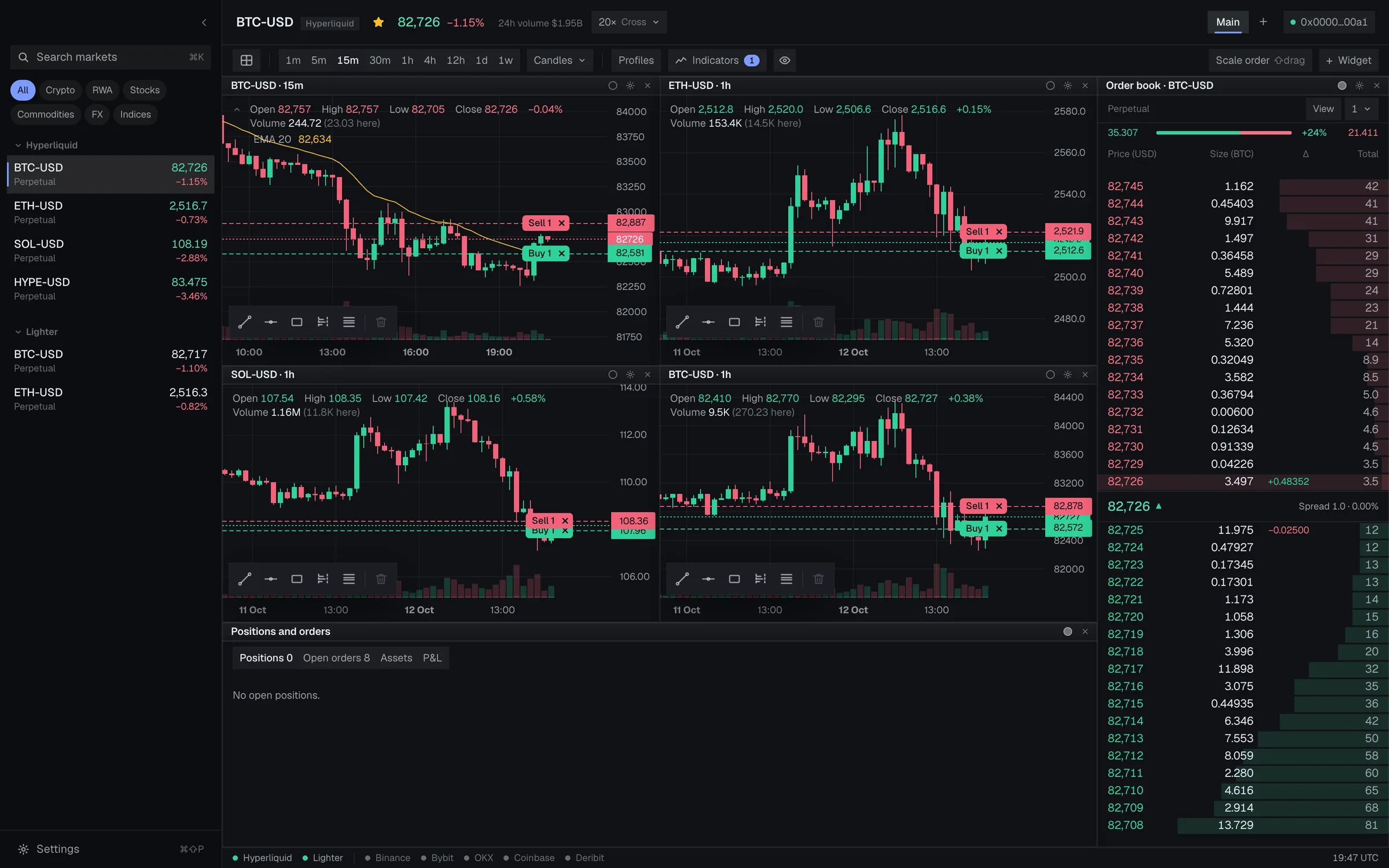This screenshot has width=1389, height=868.
Task: Select the 4h timeframe
Action: point(430,60)
